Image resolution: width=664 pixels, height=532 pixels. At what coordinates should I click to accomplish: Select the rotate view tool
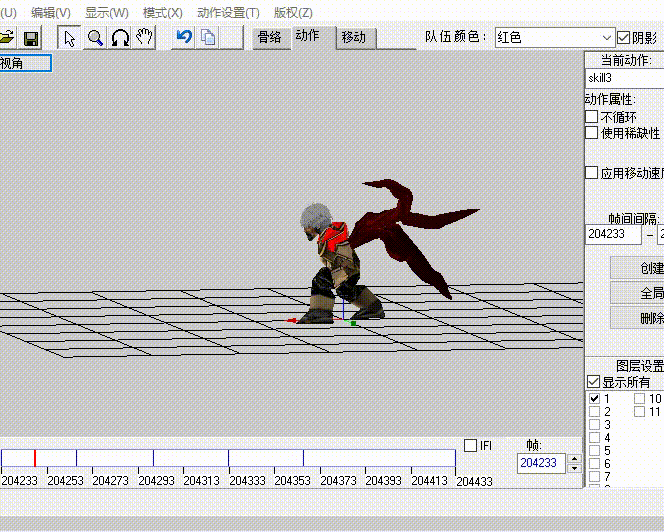(120, 38)
